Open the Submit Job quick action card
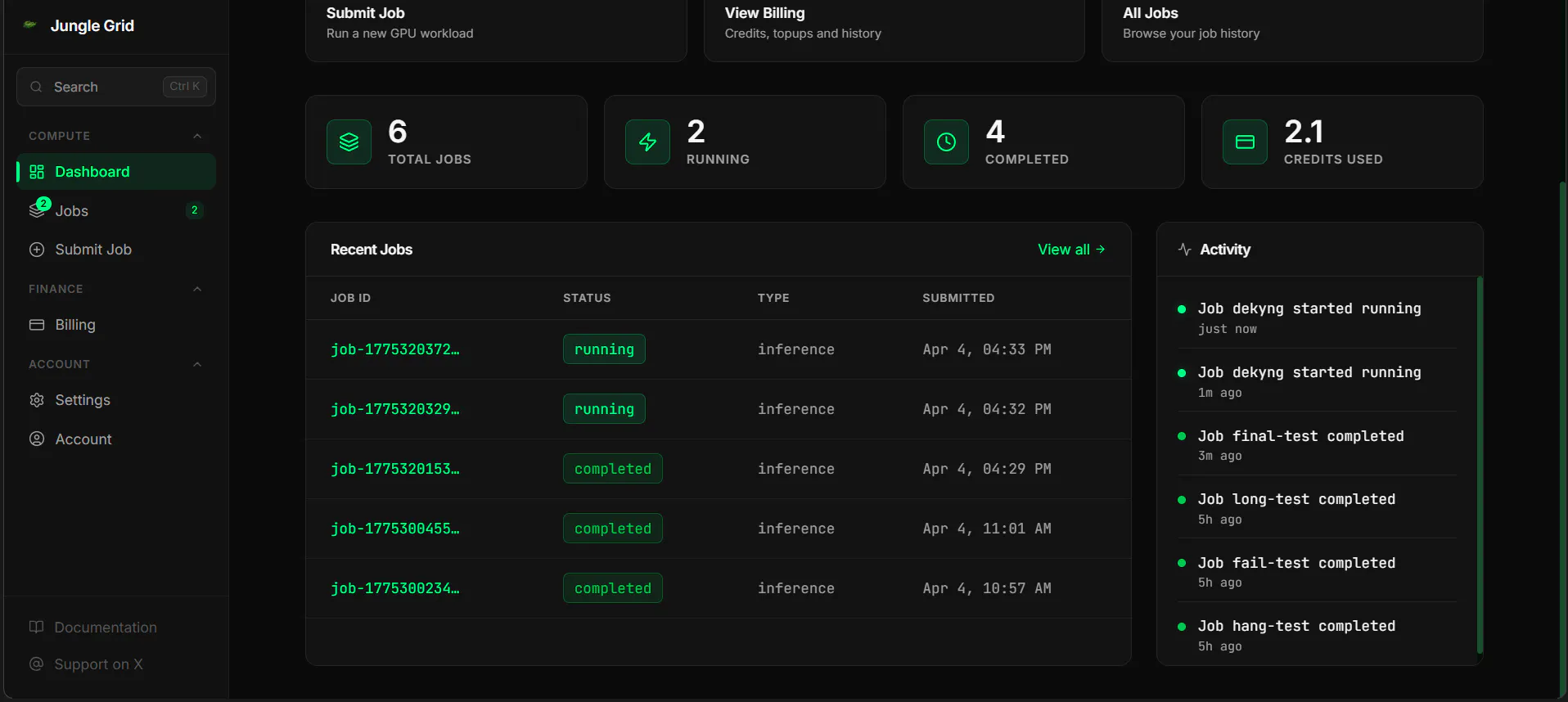 click(496, 30)
